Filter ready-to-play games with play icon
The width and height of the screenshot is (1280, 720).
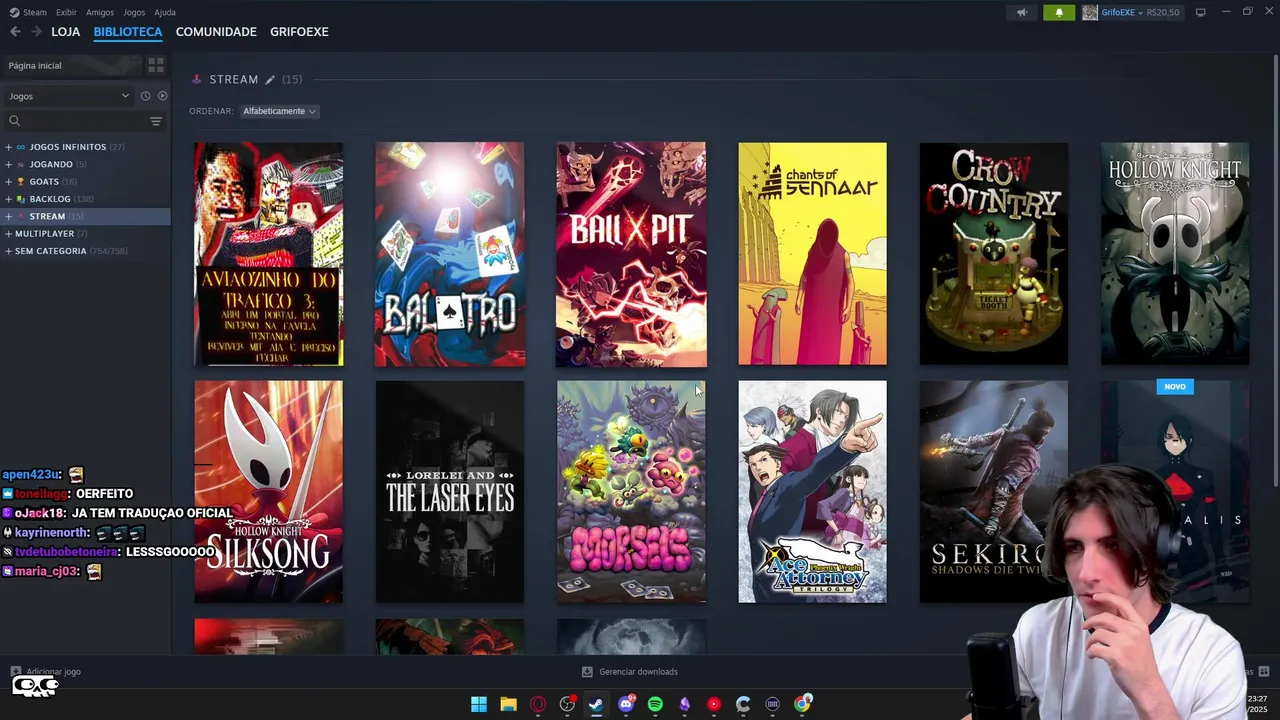click(162, 96)
